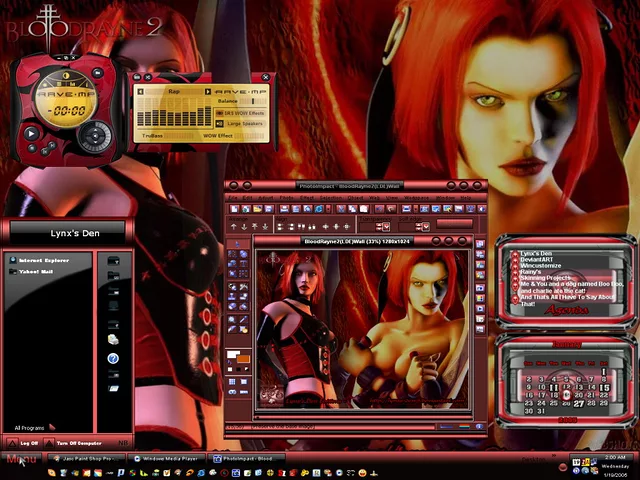The width and height of the screenshot is (640, 480).
Task: Expand All Programs in the start menu
Action: pyautogui.click(x=34, y=427)
